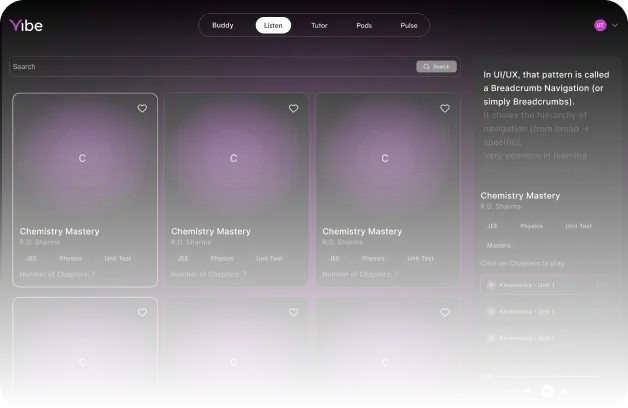Select the Masters tag in side panel

point(498,245)
